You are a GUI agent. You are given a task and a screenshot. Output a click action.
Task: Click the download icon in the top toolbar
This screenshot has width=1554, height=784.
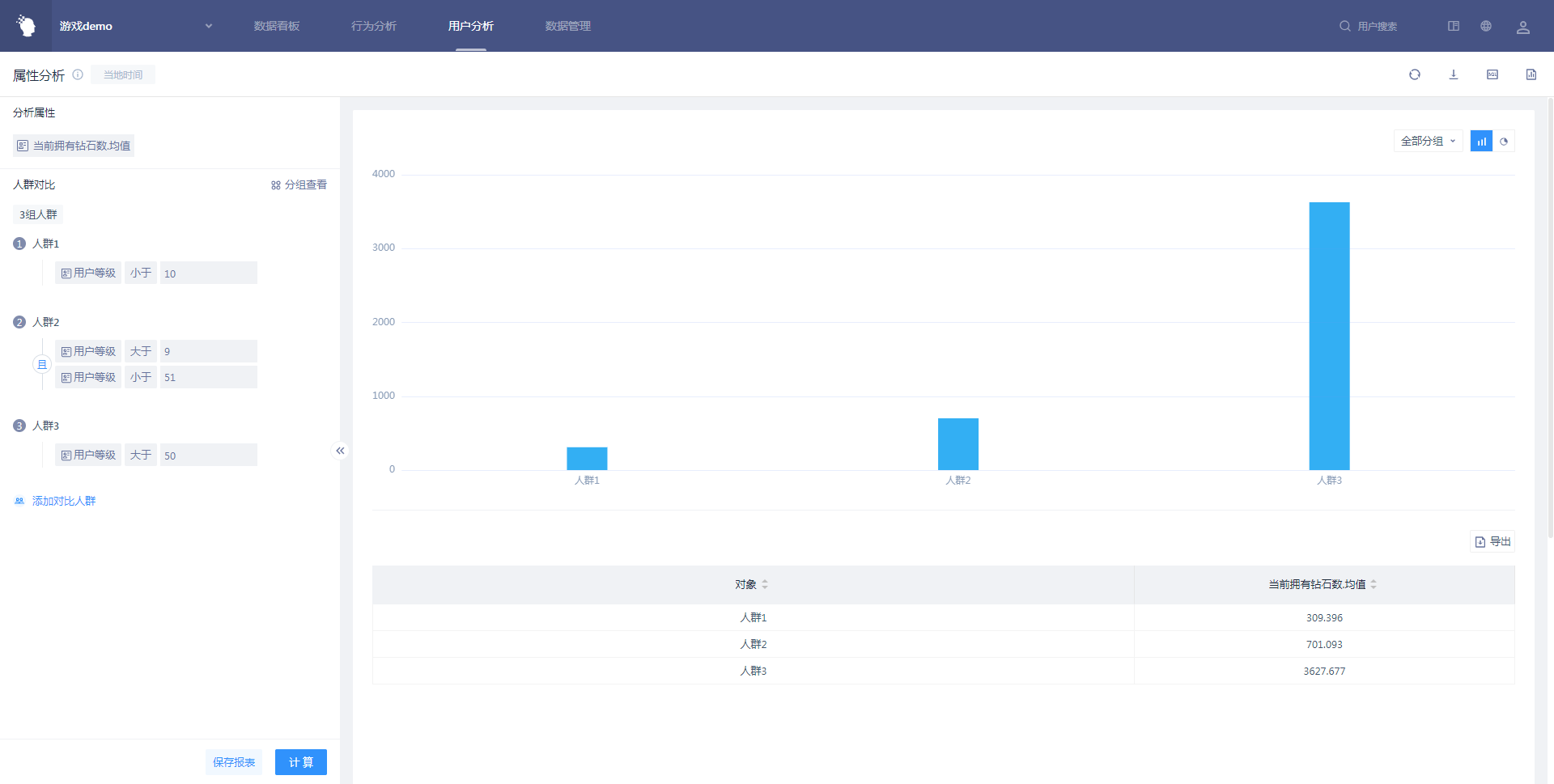[1453, 74]
